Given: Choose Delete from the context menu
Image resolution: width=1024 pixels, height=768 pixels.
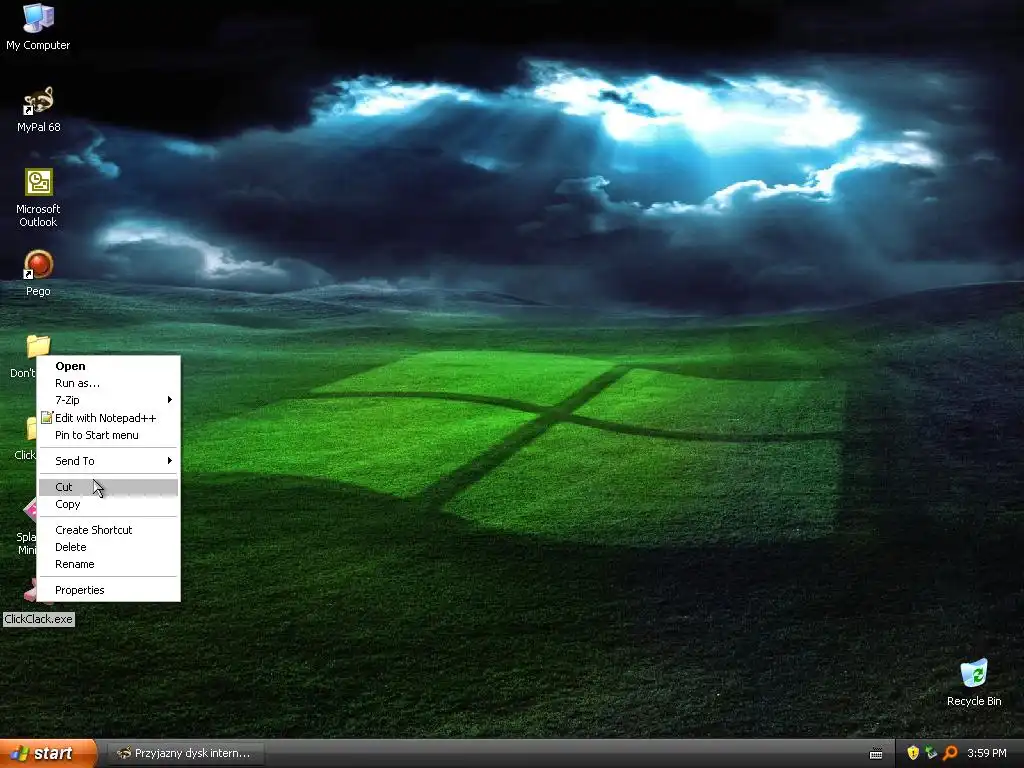Looking at the screenshot, I should (x=108, y=547).
